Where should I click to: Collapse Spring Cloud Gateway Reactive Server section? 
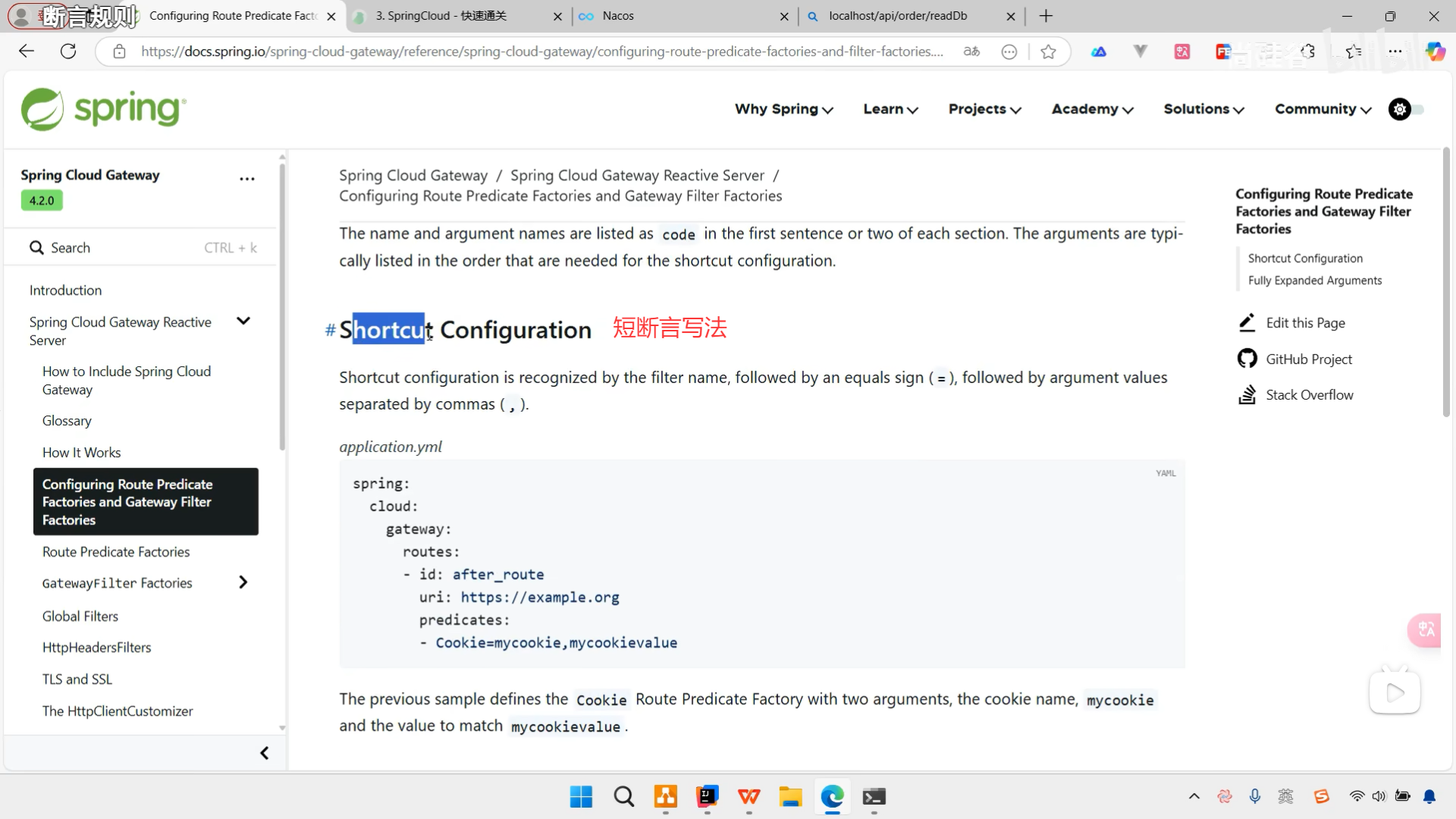(243, 321)
